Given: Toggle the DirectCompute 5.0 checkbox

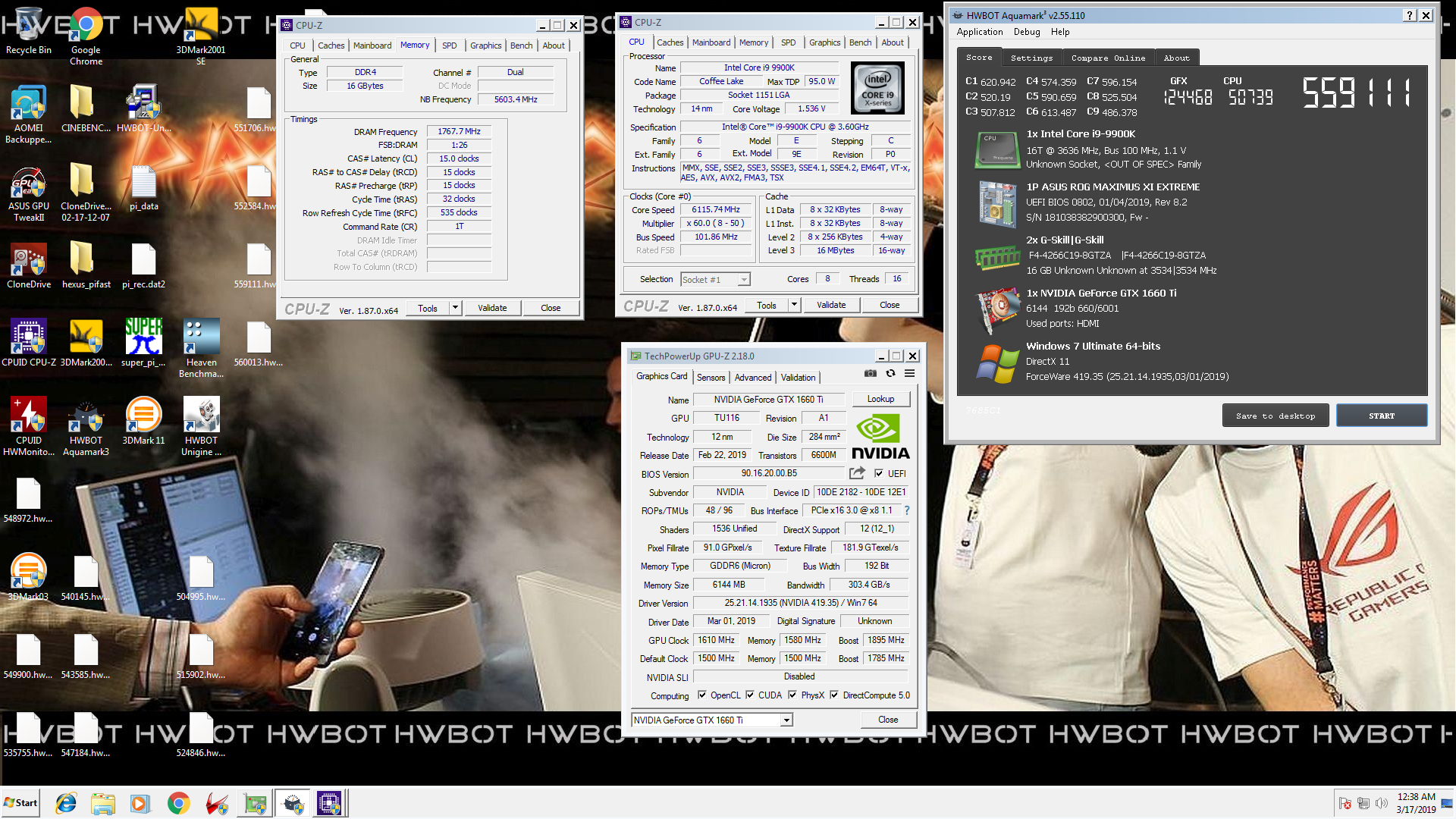Looking at the screenshot, I should point(834,695).
